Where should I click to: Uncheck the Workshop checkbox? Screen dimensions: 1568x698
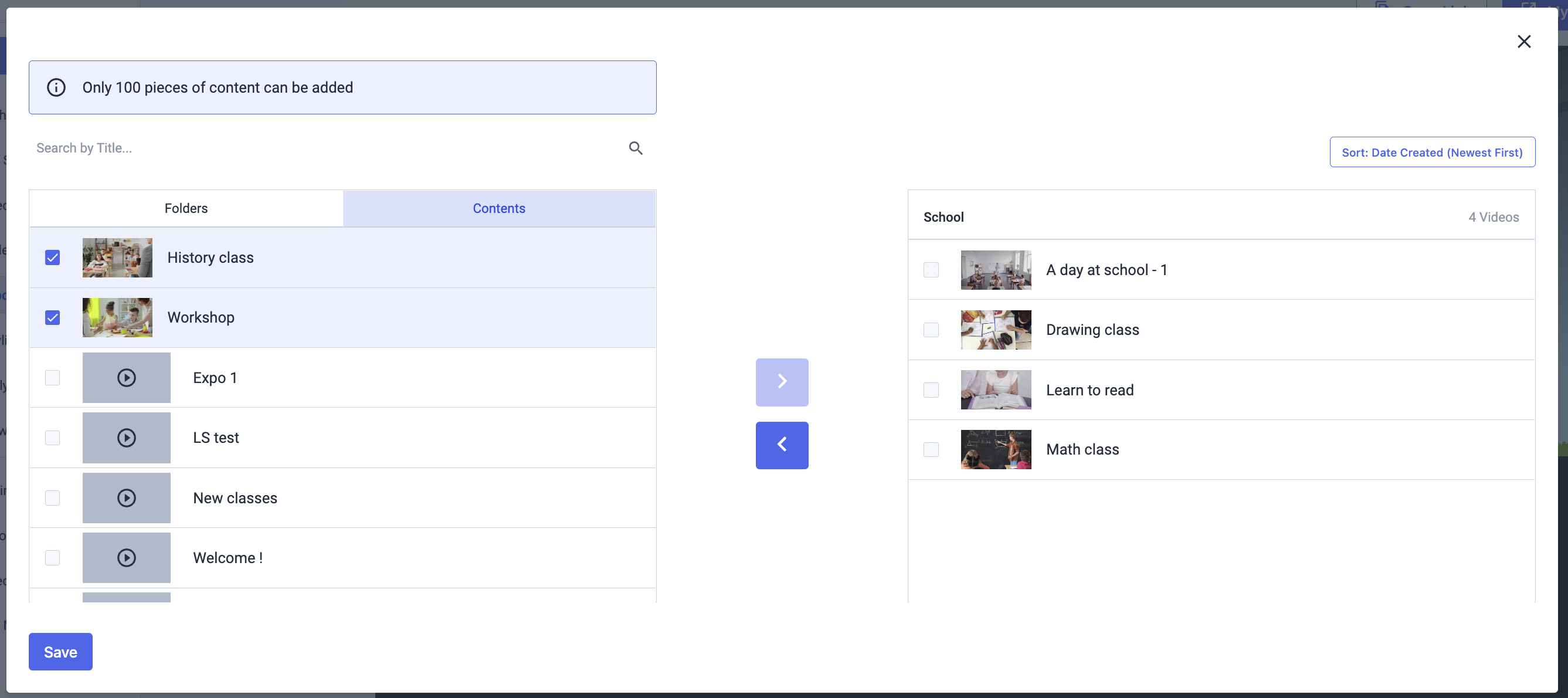[52, 318]
